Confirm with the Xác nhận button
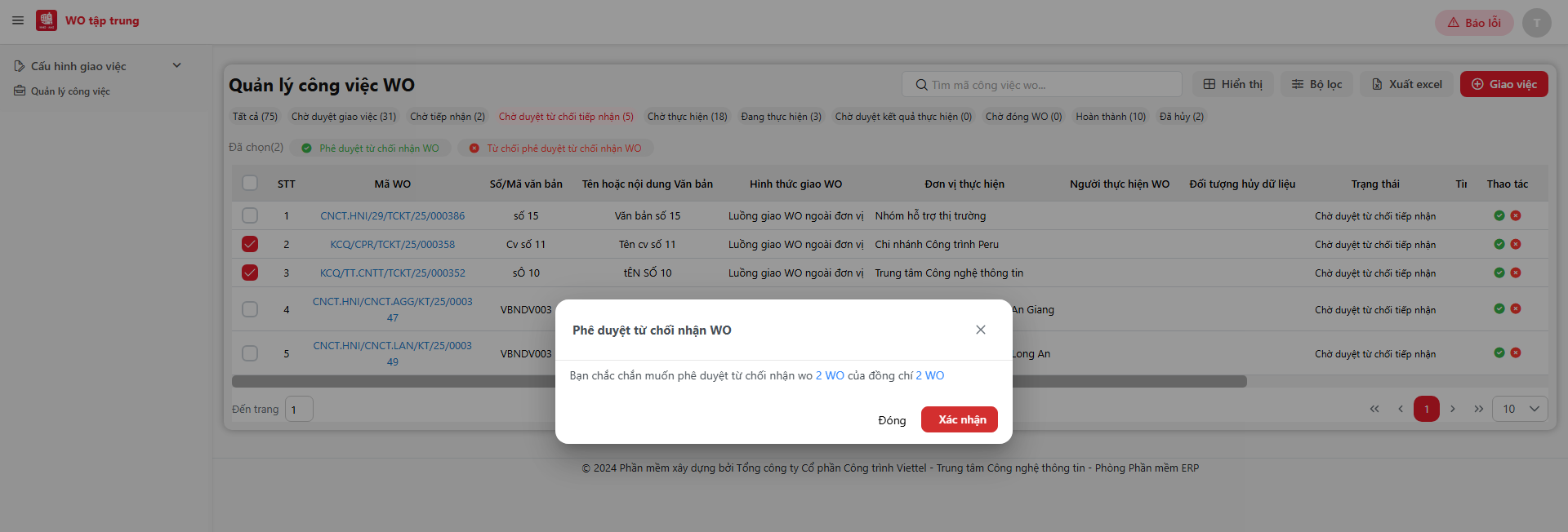 (x=960, y=419)
